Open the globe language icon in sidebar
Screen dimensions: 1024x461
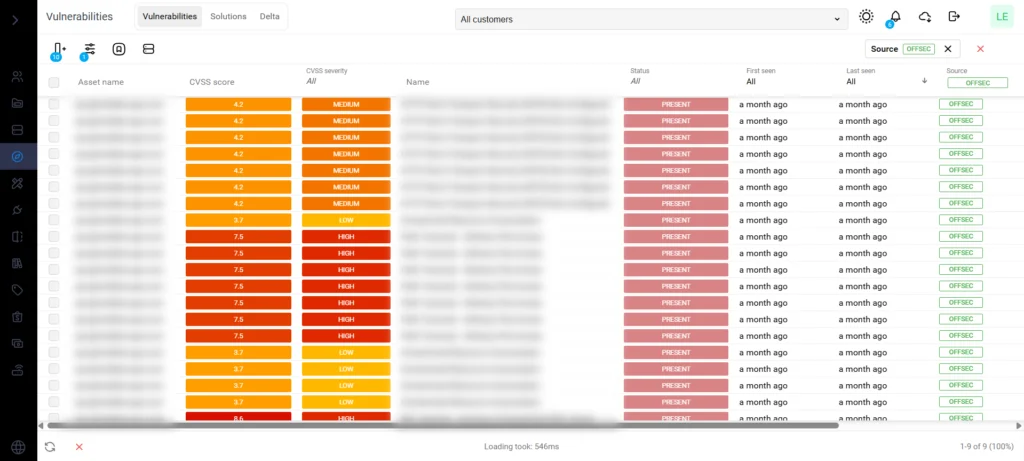coord(18,447)
